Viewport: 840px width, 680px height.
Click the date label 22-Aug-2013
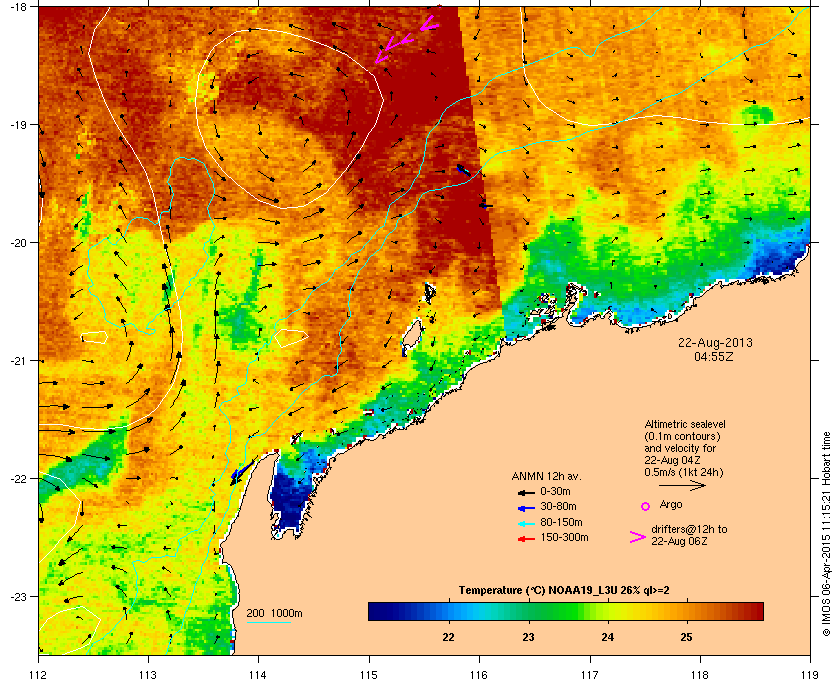pos(715,342)
